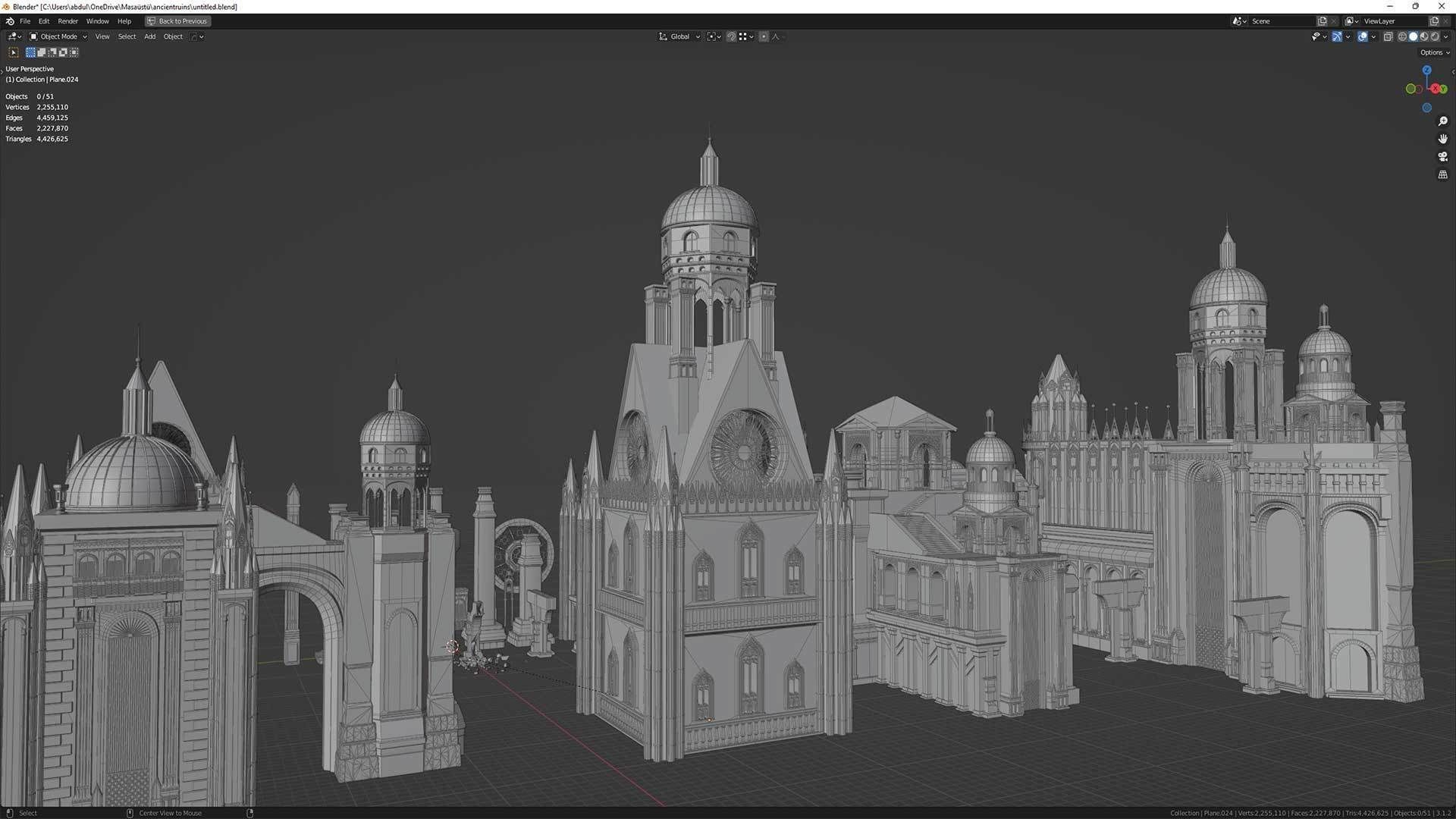Toggle the camera view icon

point(1443,156)
